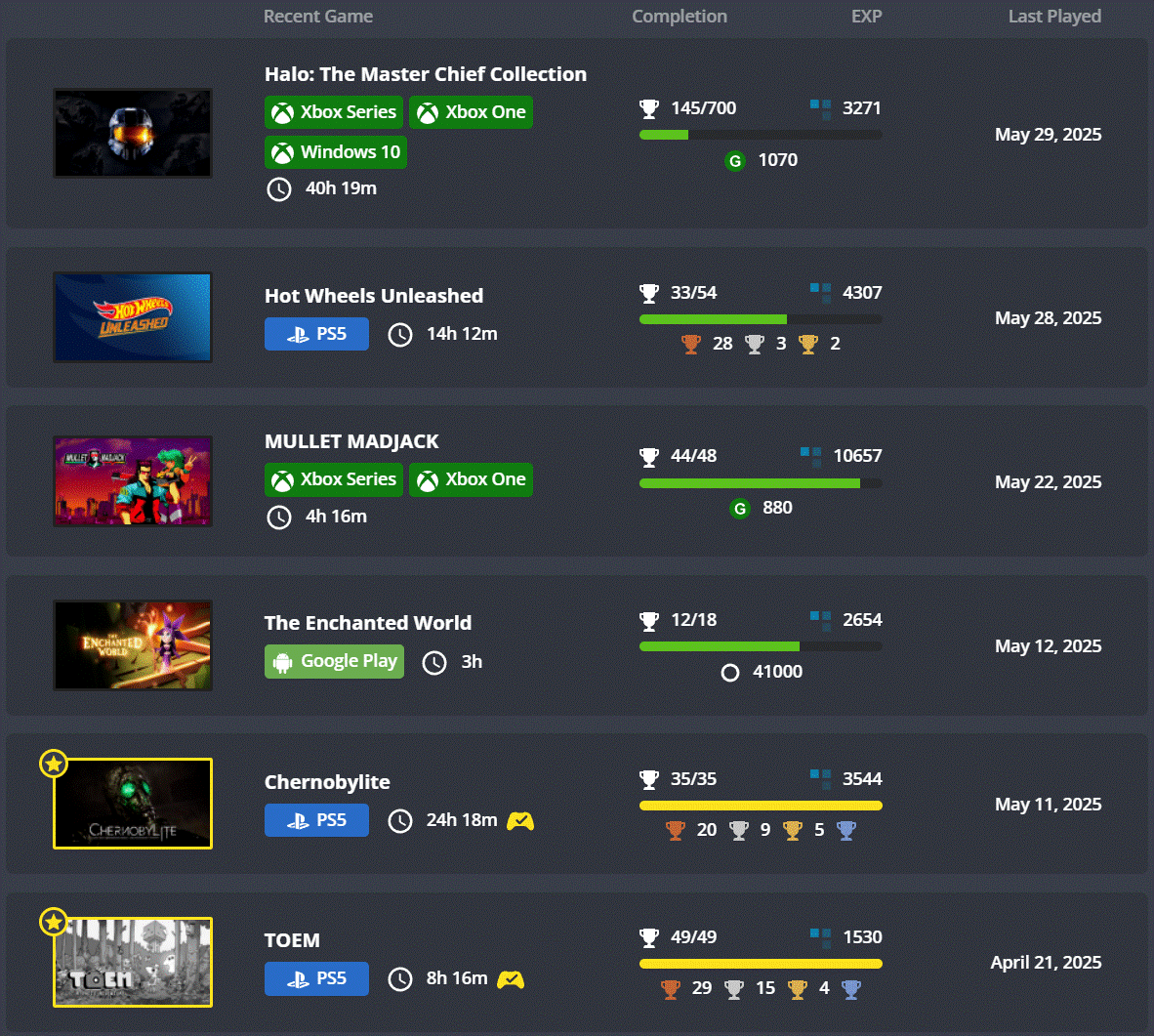Sort by the EXP column header
The height and width of the screenshot is (1036, 1154).
(866, 17)
